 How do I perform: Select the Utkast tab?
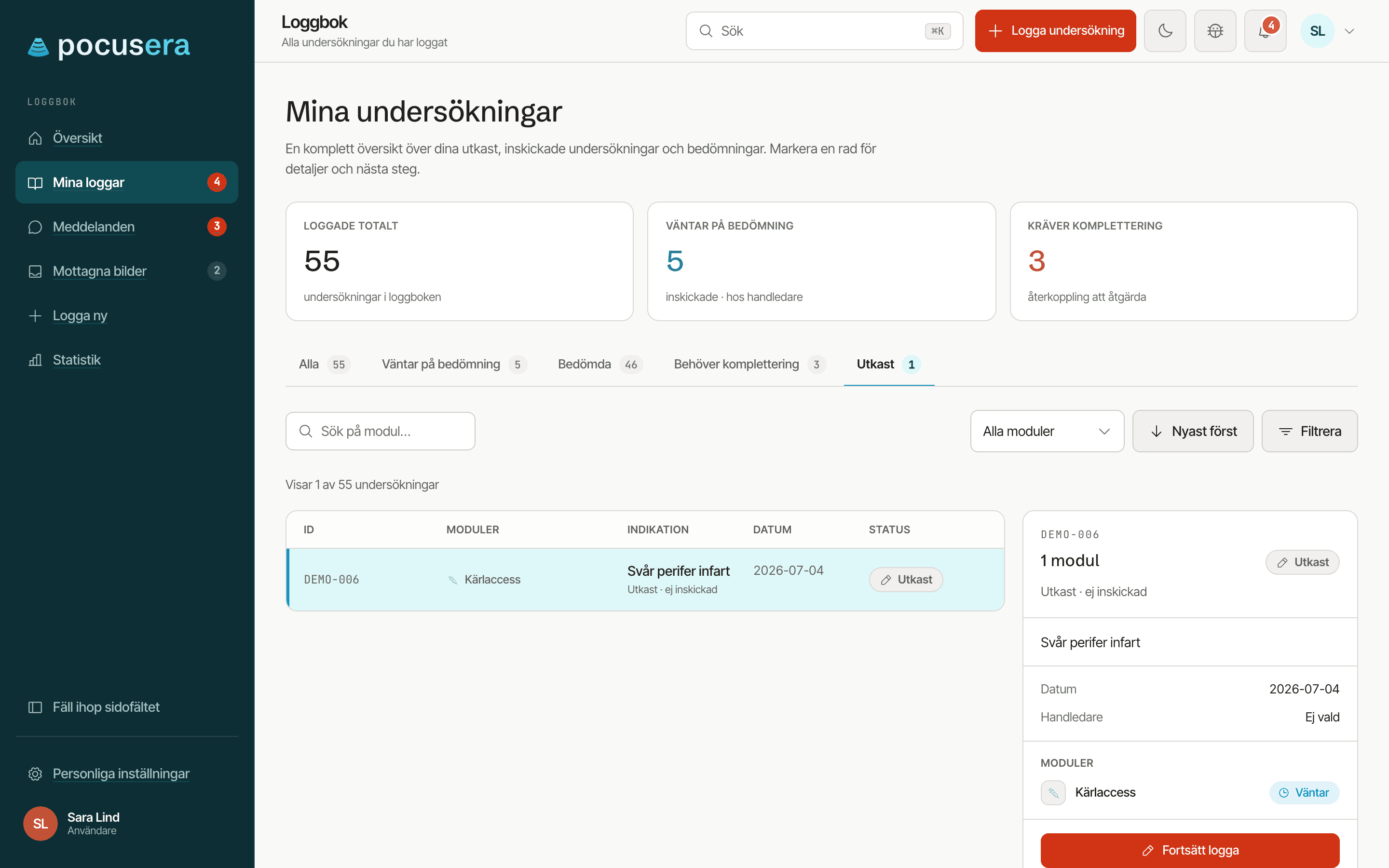coord(888,364)
